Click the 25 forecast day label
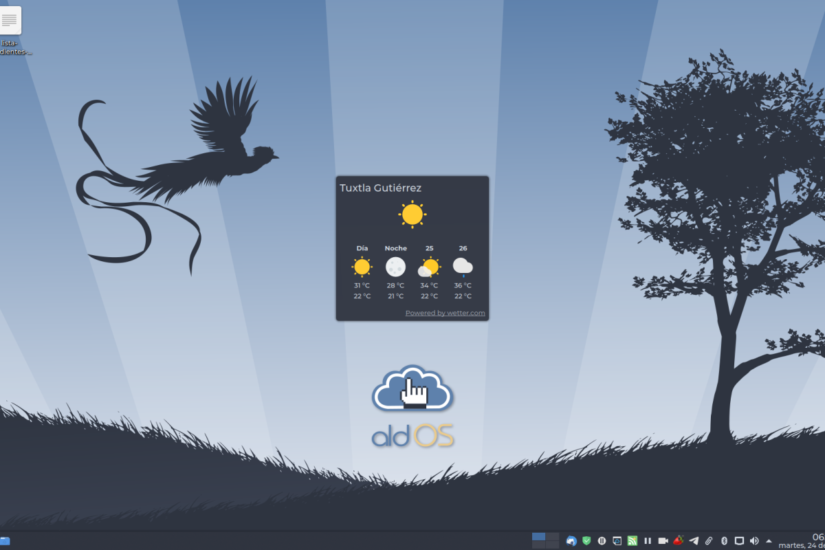 (x=429, y=248)
